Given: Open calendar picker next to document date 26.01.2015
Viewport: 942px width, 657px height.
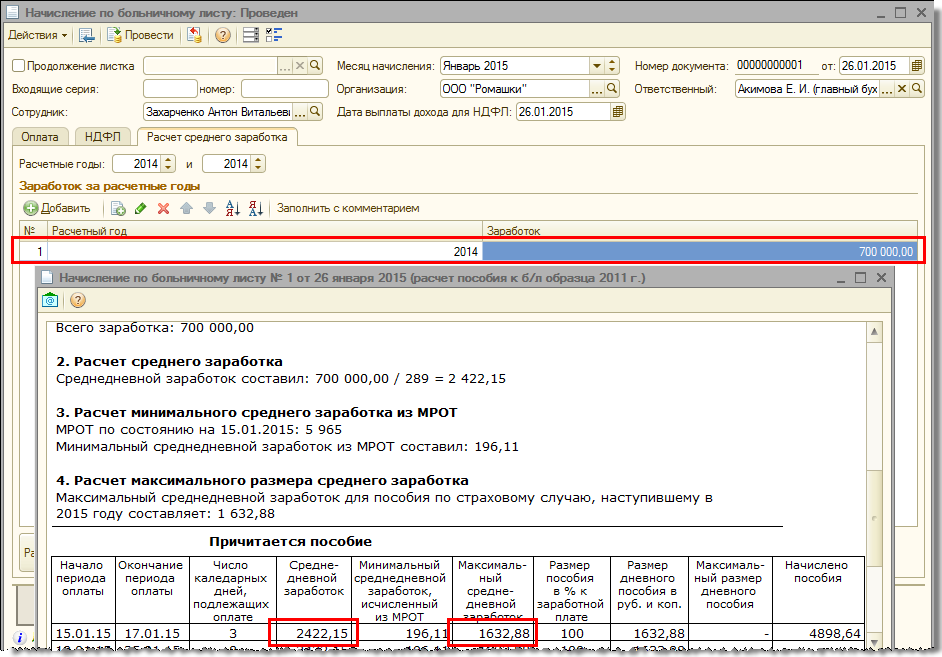Looking at the screenshot, I should pos(917,66).
